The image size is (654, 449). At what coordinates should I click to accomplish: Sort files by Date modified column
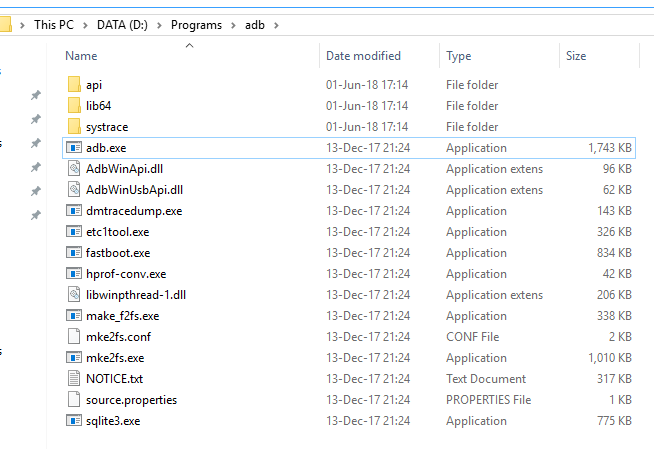[363, 56]
